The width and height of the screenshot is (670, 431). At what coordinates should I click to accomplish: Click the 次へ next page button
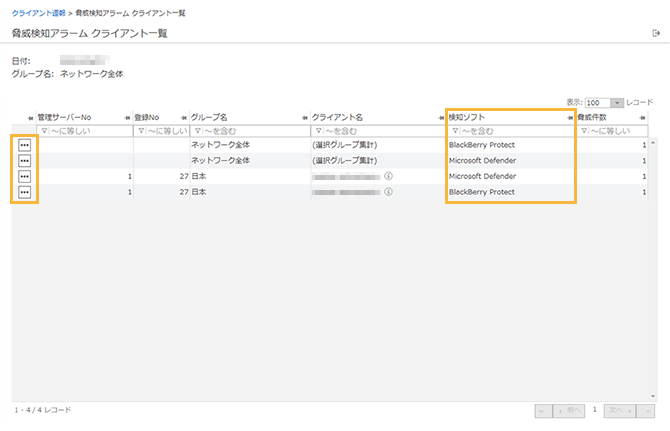point(617,410)
